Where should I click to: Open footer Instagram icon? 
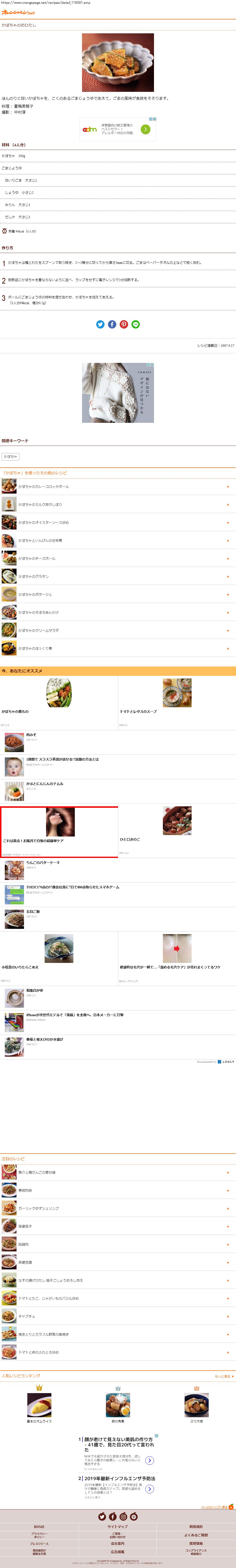124,1516
